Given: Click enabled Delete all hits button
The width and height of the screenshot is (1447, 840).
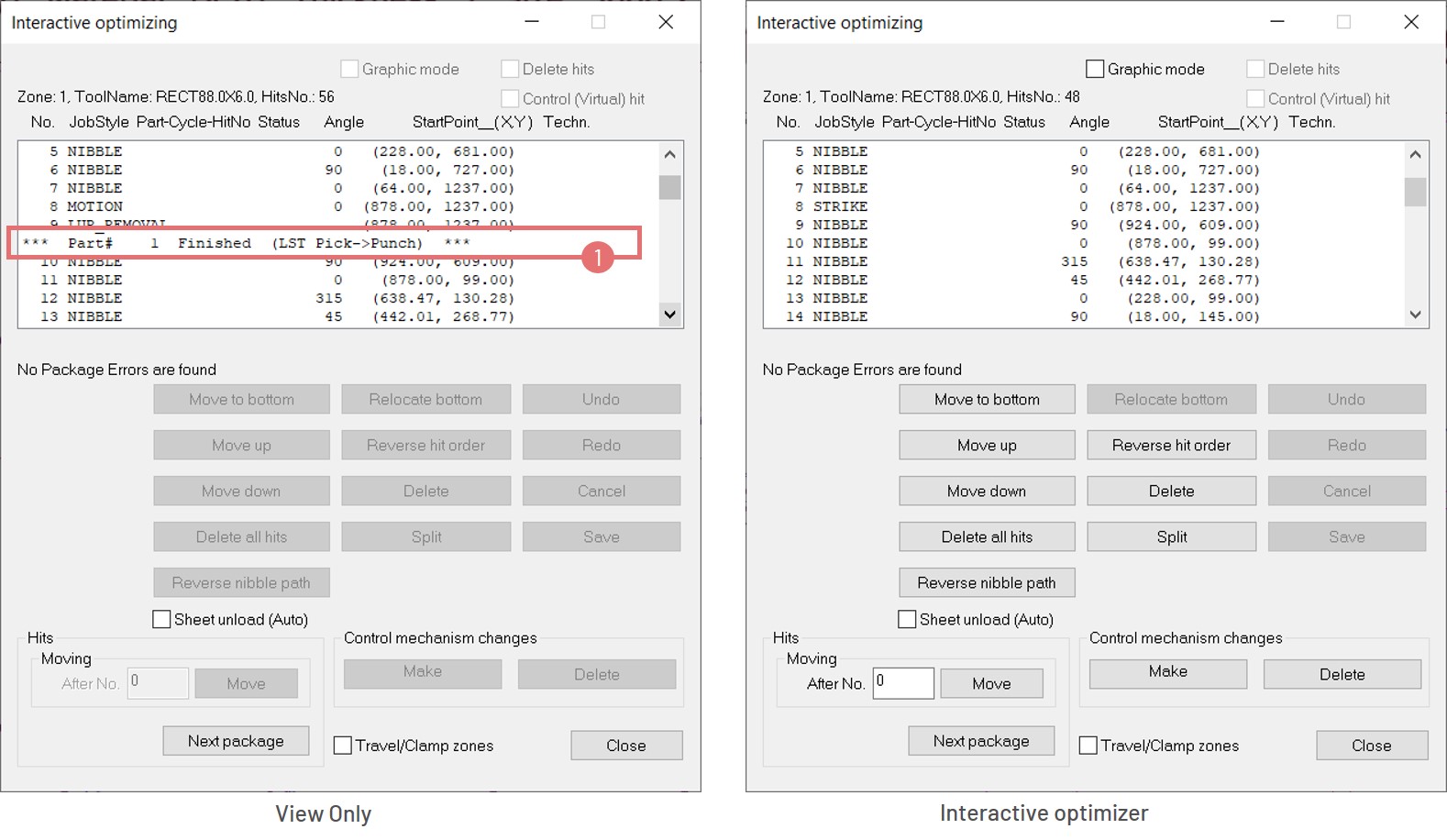Looking at the screenshot, I should 987,536.
